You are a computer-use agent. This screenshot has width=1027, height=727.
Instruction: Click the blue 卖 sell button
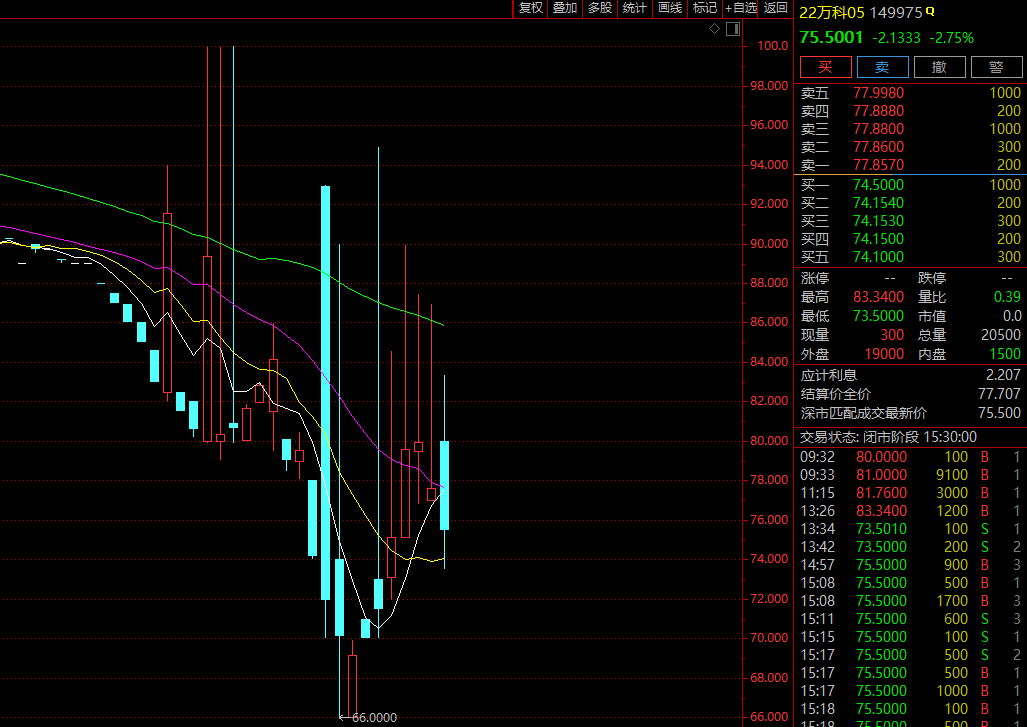[882, 67]
